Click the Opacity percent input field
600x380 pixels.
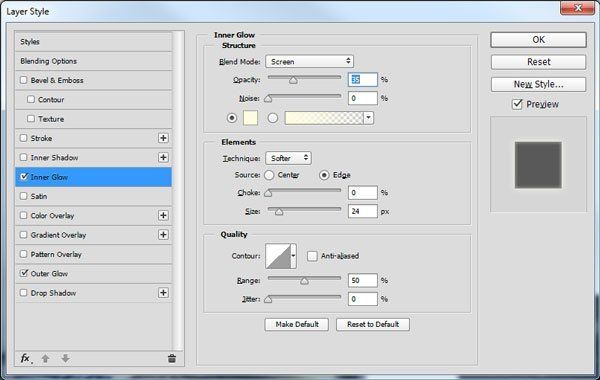363,79
